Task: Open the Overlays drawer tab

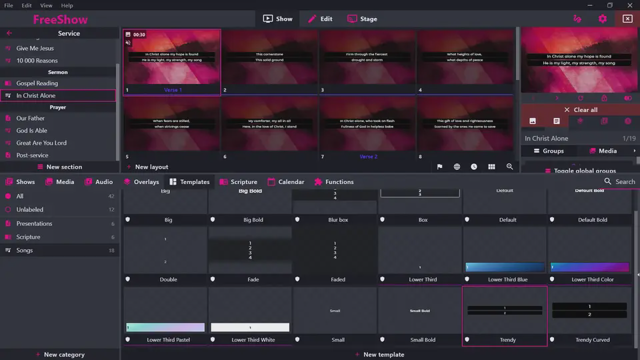Action: (x=141, y=182)
